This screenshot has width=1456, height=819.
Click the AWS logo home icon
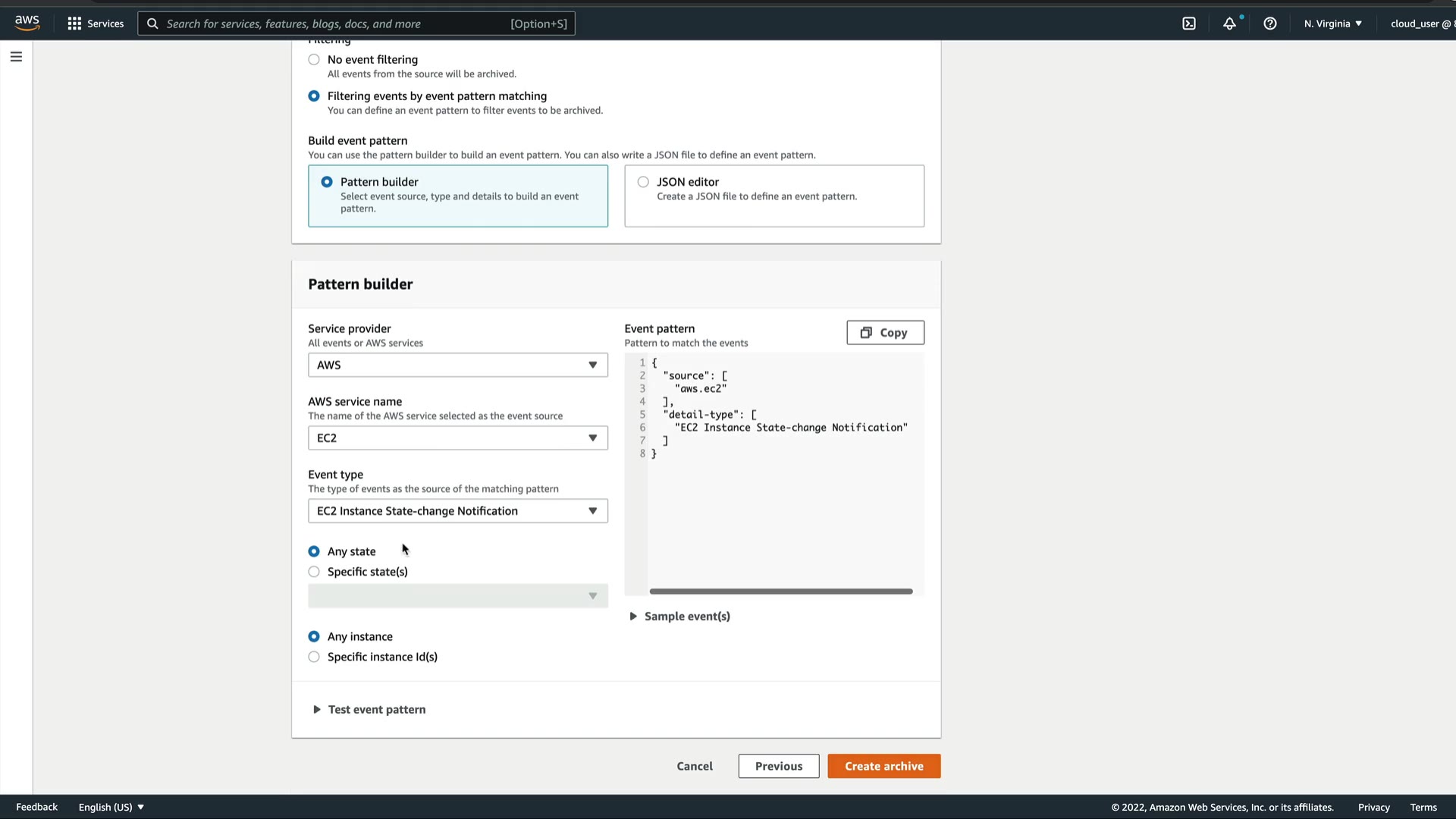click(x=27, y=23)
